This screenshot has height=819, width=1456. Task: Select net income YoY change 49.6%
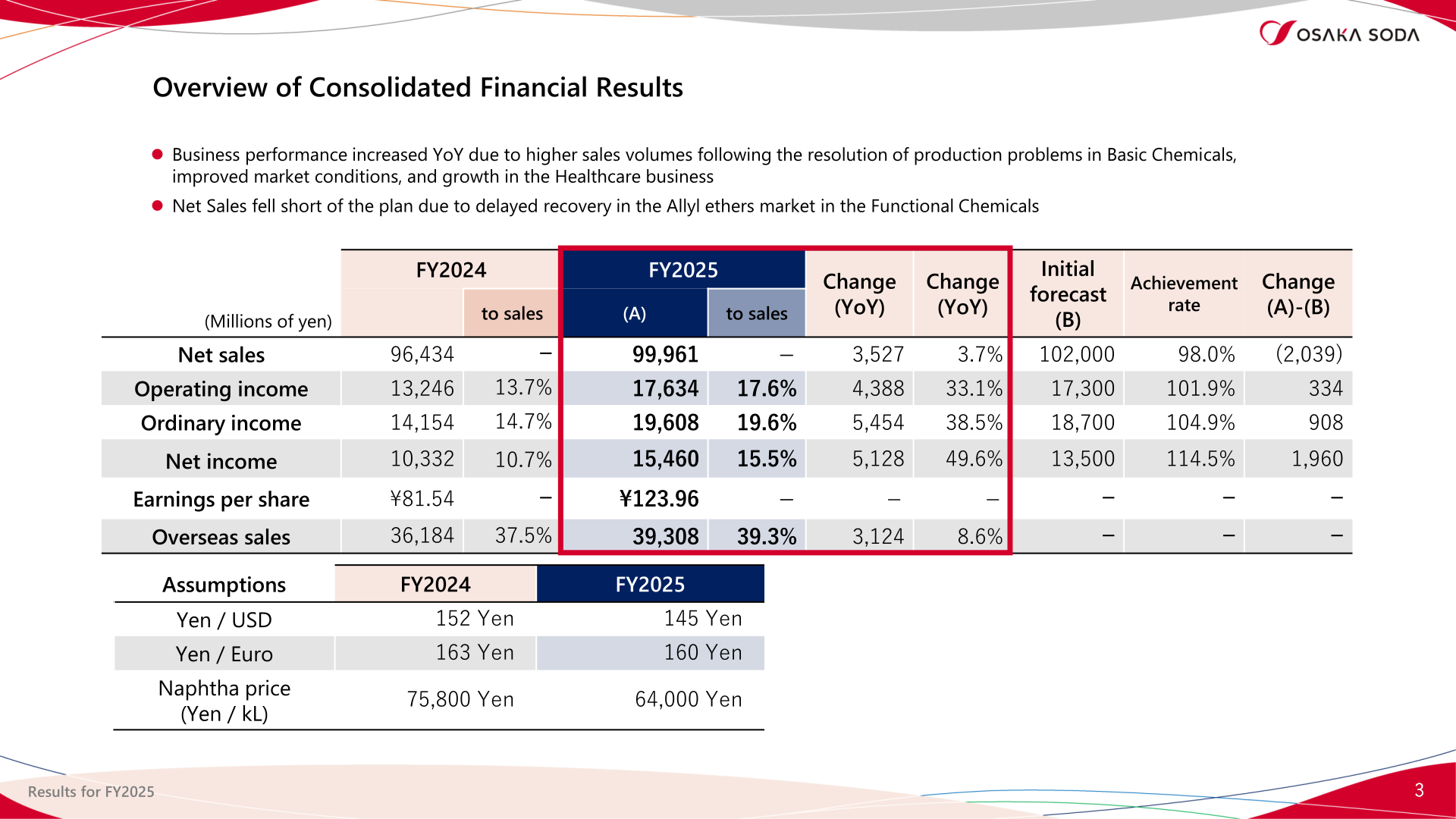[974, 459]
